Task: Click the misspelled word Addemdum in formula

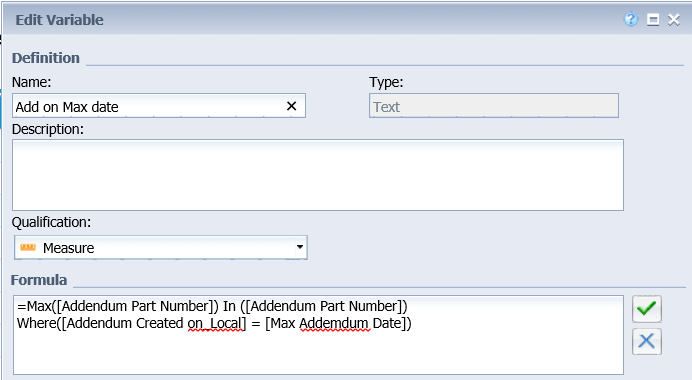Action: point(334,323)
